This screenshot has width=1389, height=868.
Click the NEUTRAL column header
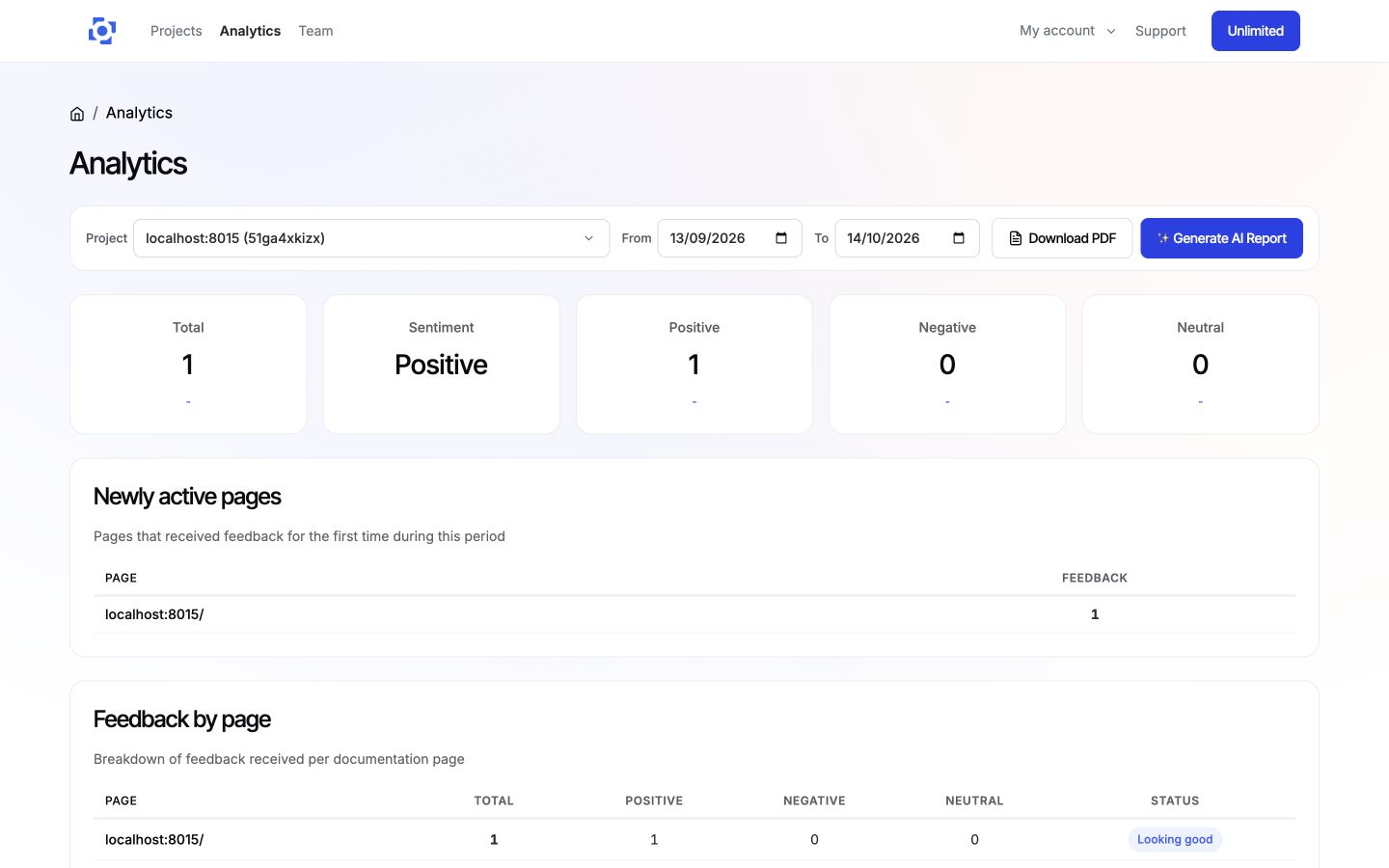(974, 800)
